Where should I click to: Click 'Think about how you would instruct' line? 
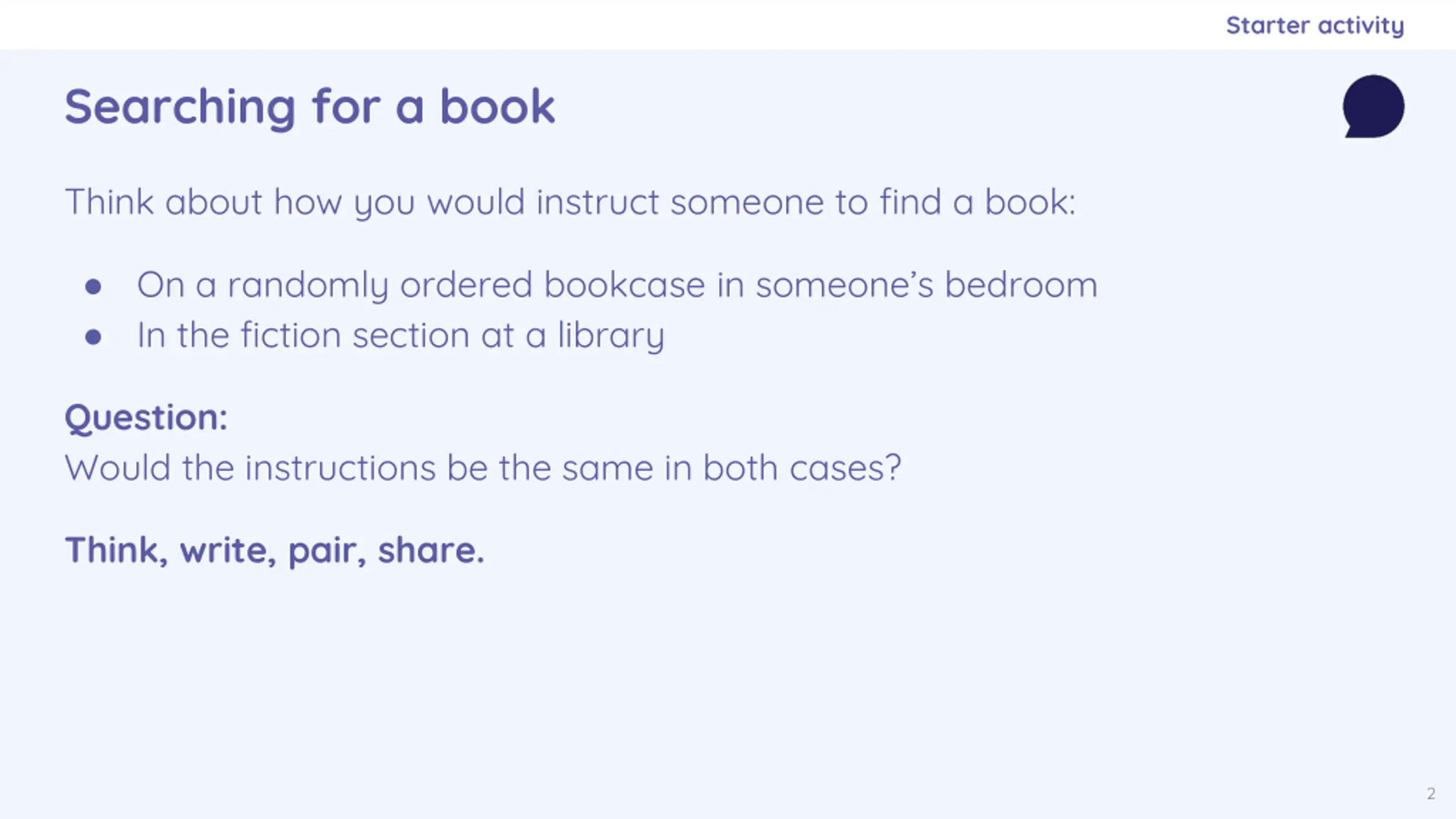(x=570, y=202)
